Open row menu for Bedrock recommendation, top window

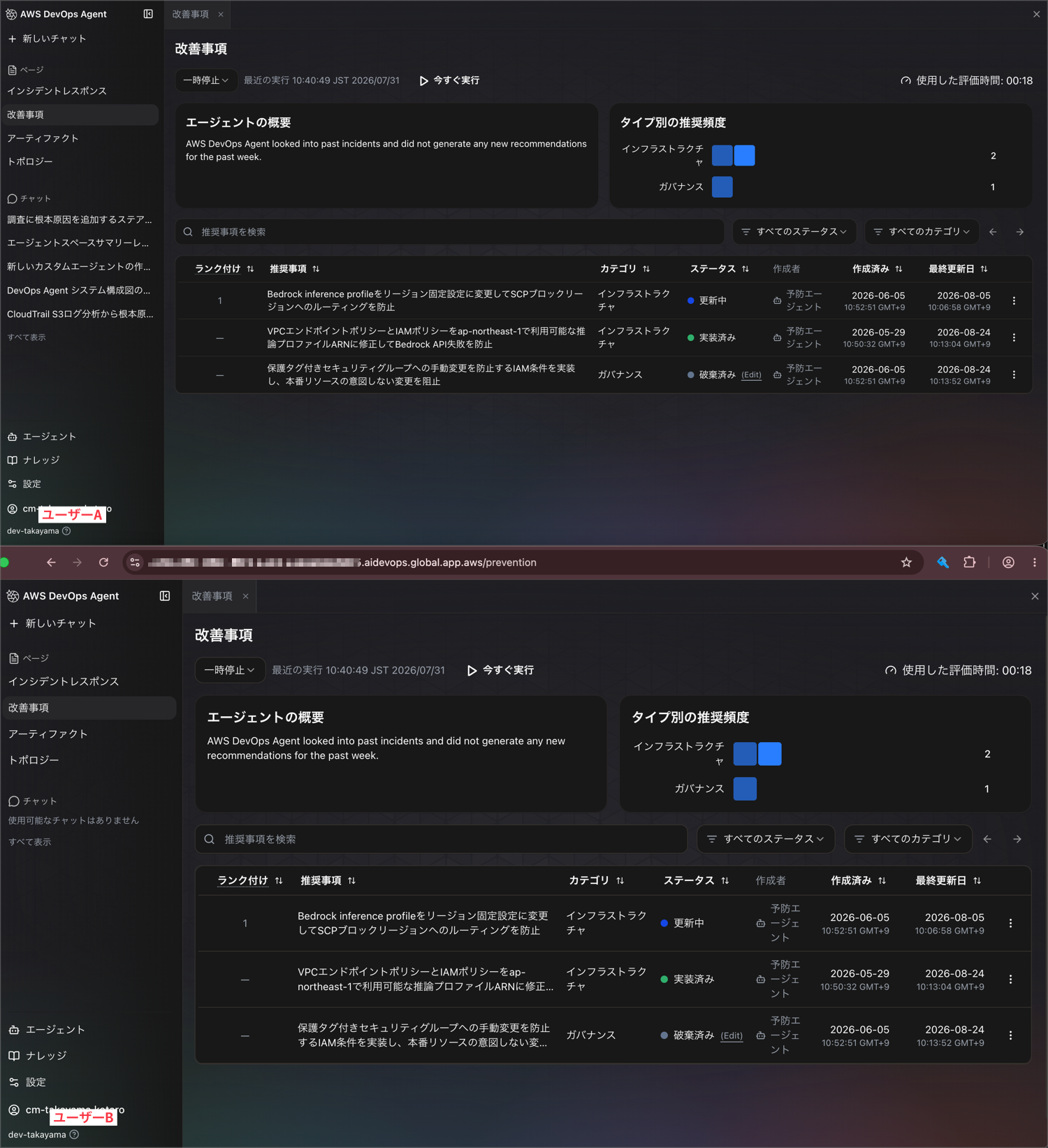1014,300
